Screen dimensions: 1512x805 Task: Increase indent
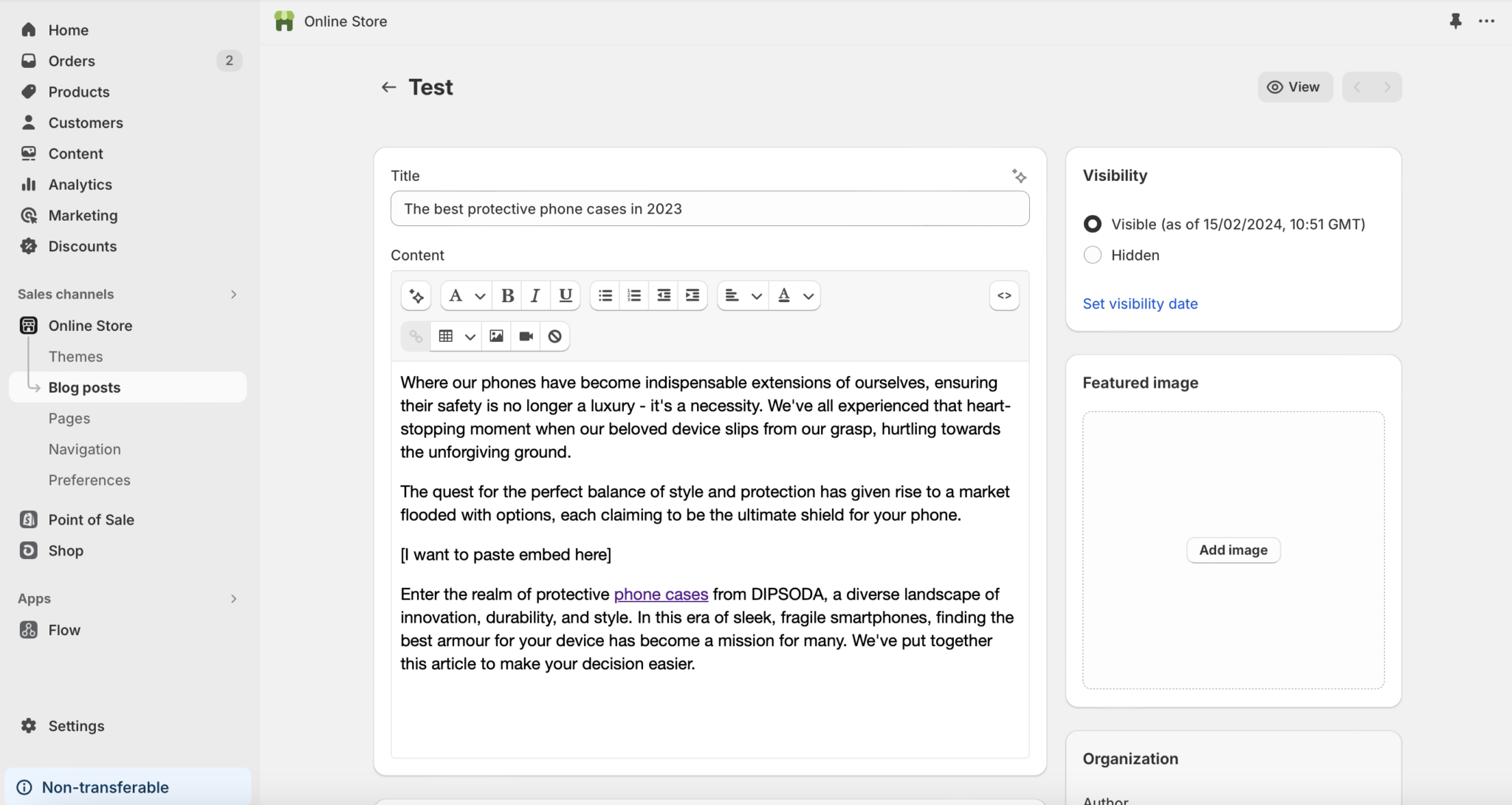tap(693, 295)
